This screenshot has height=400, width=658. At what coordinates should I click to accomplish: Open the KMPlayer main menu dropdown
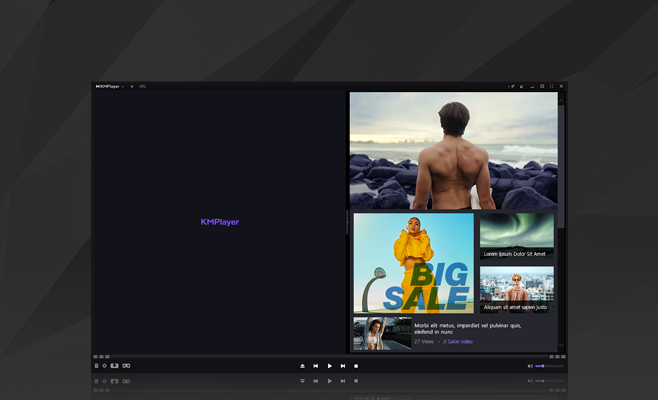(x=110, y=86)
